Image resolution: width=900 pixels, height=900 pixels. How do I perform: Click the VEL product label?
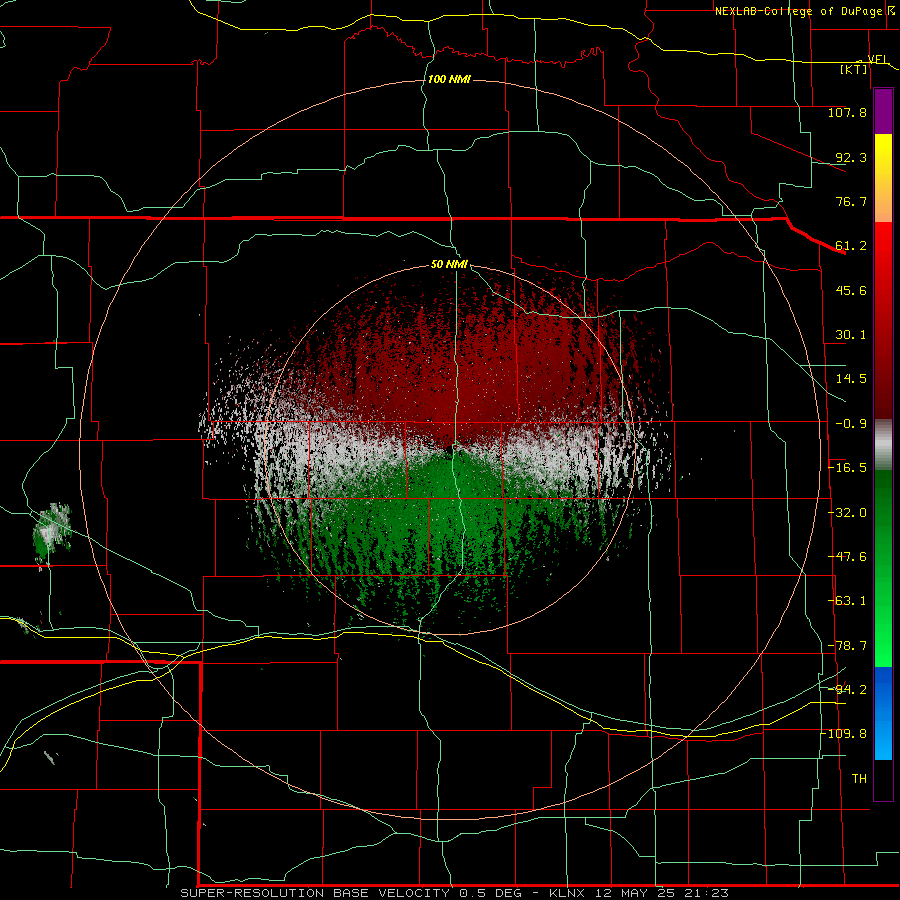878,59
